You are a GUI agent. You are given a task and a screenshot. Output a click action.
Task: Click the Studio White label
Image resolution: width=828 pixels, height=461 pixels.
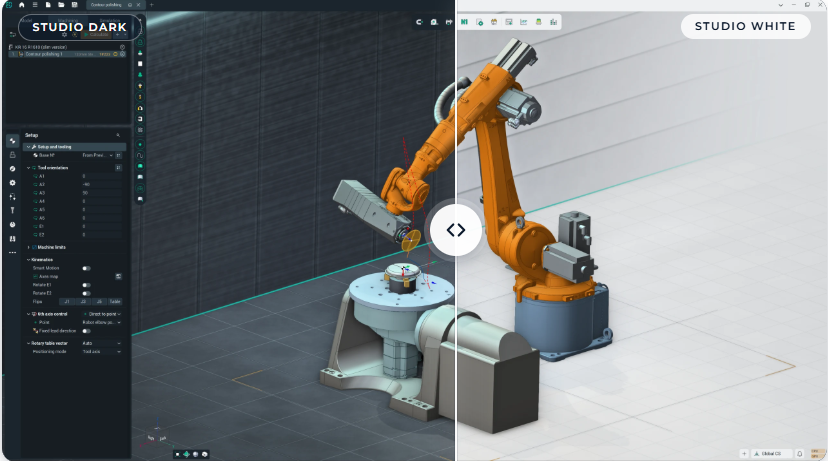click(745, 26)
